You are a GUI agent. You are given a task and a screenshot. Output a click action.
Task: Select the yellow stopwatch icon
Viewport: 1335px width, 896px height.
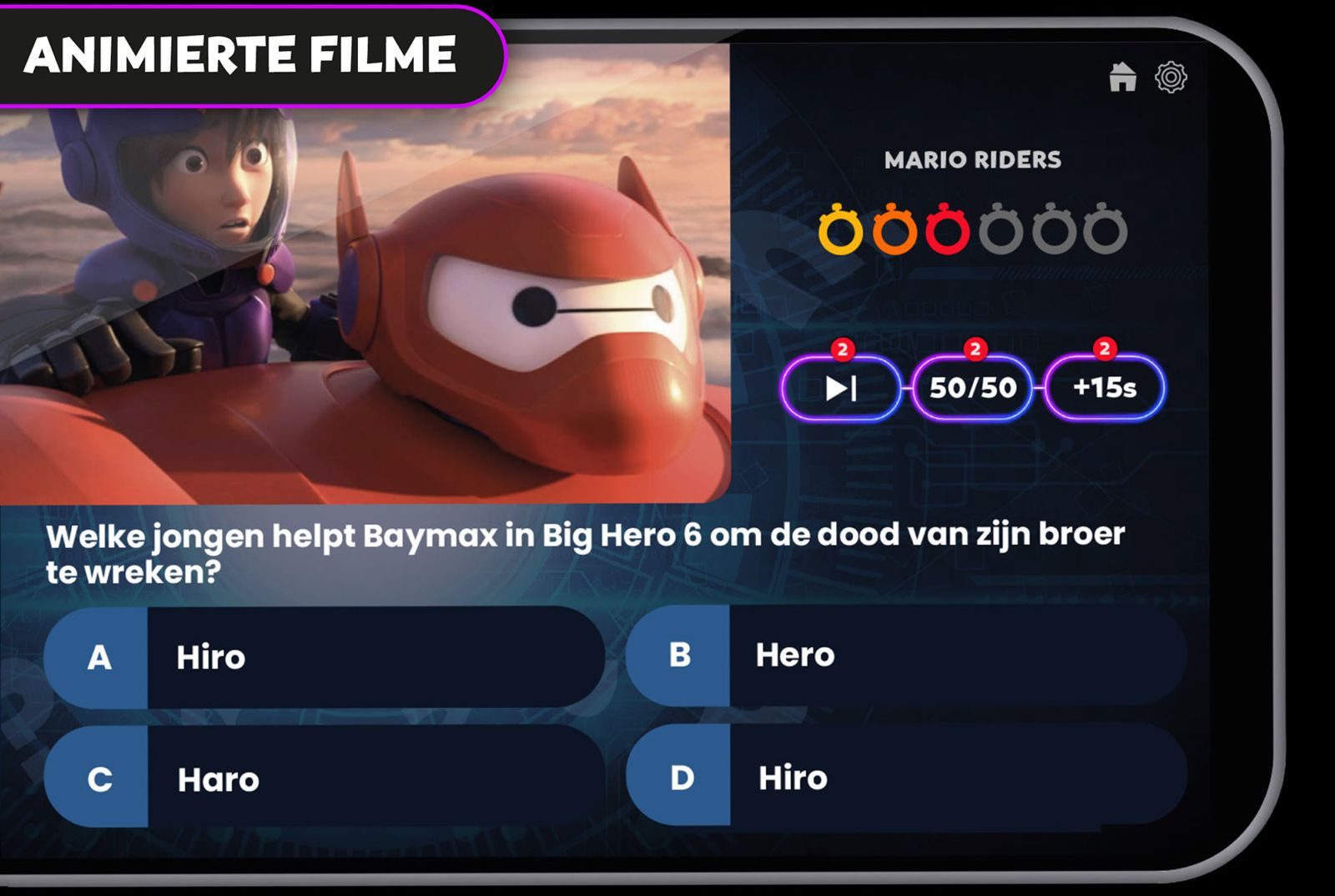click(x=840, y=229)
